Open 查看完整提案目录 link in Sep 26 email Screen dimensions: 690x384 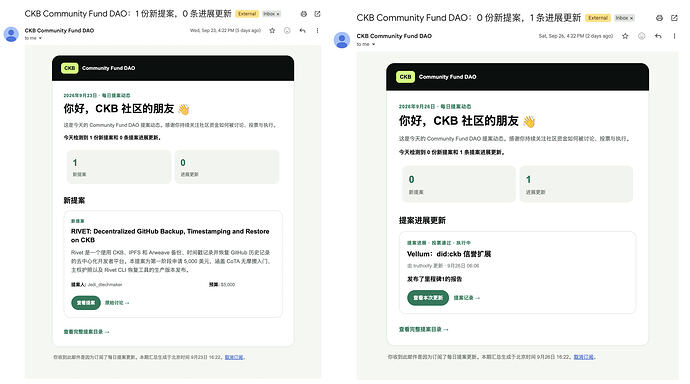423,329
